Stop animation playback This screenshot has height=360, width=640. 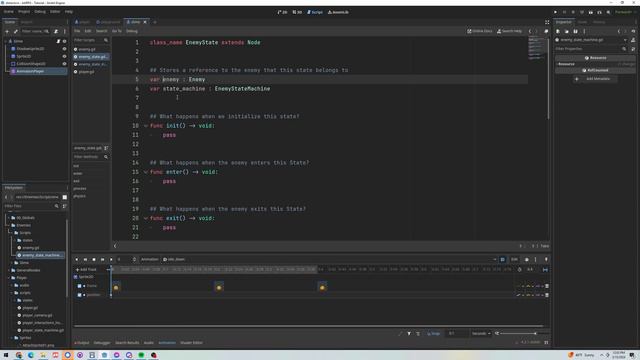coord(94,259)
